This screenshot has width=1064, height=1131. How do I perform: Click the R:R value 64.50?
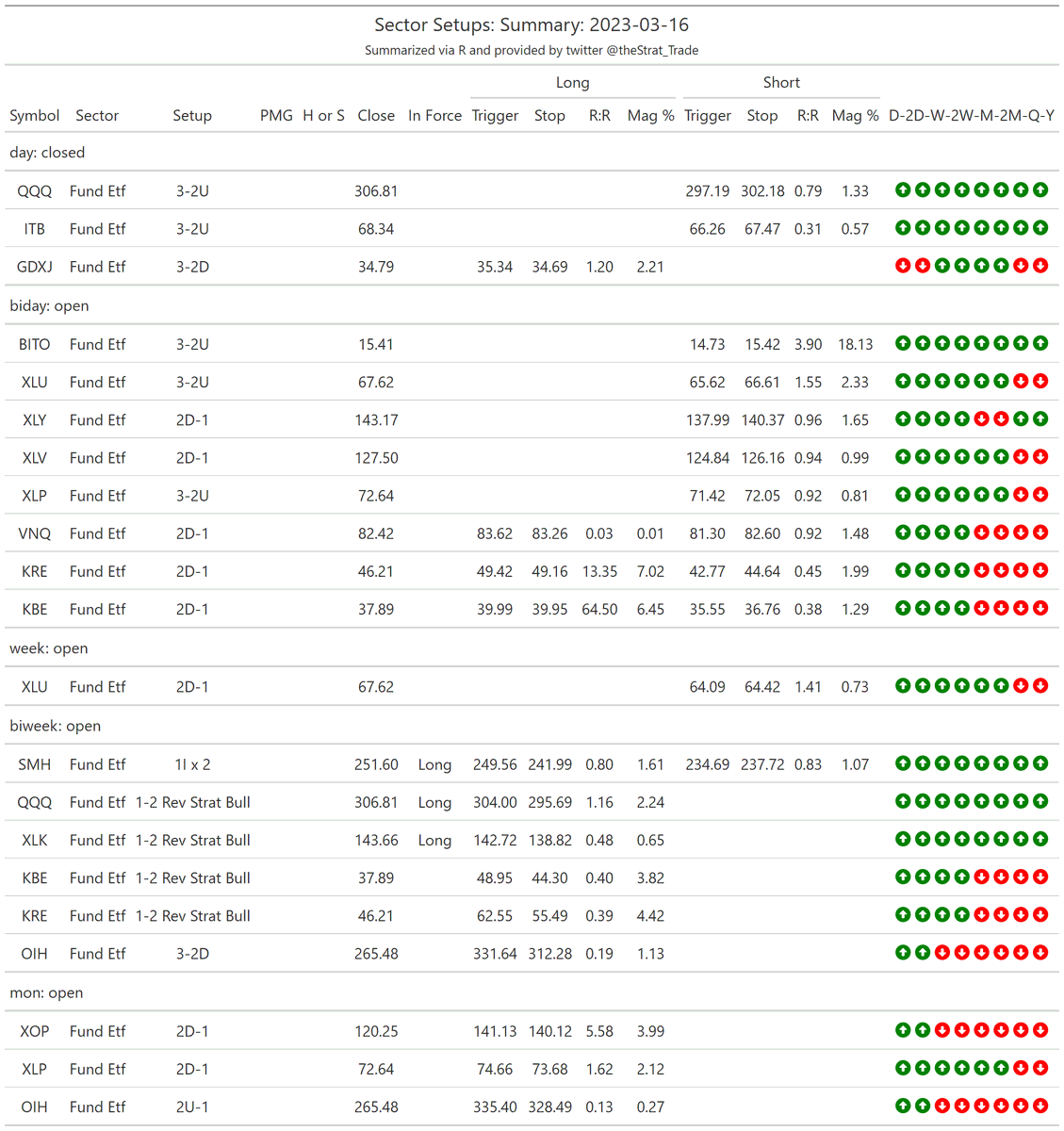599,609
